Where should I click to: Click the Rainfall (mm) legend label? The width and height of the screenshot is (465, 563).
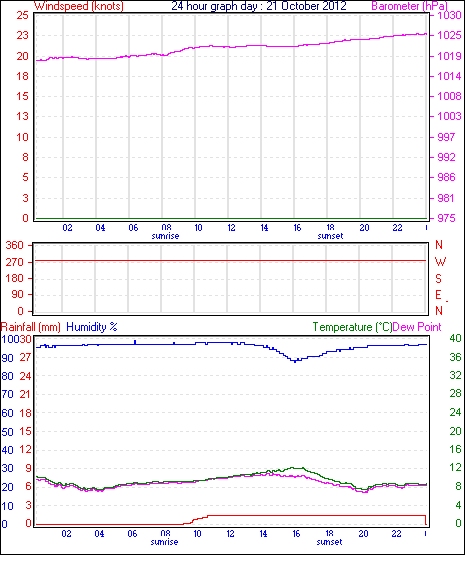tap(31, 327)
